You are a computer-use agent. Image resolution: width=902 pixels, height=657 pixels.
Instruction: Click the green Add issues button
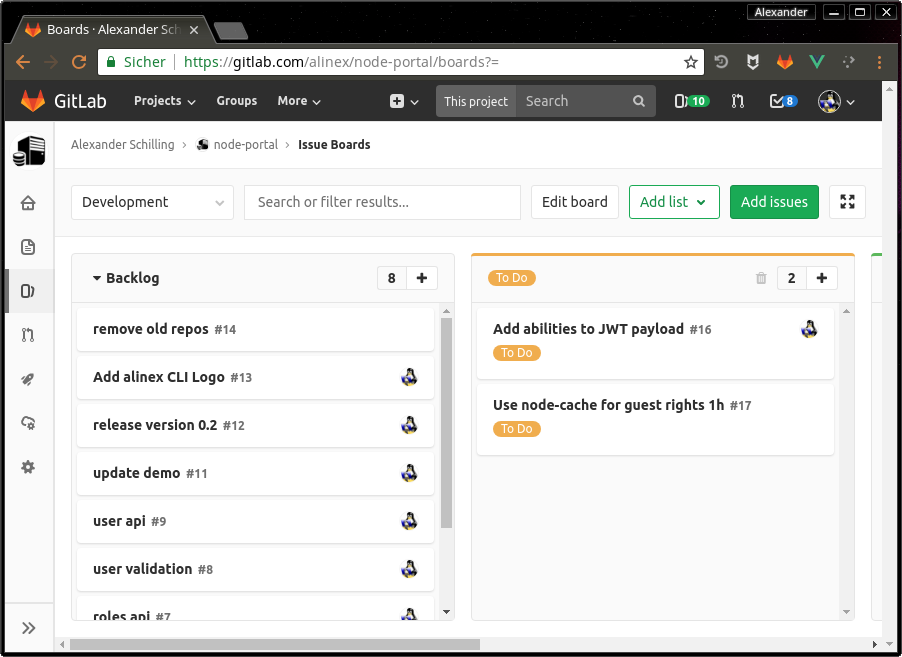774,201
